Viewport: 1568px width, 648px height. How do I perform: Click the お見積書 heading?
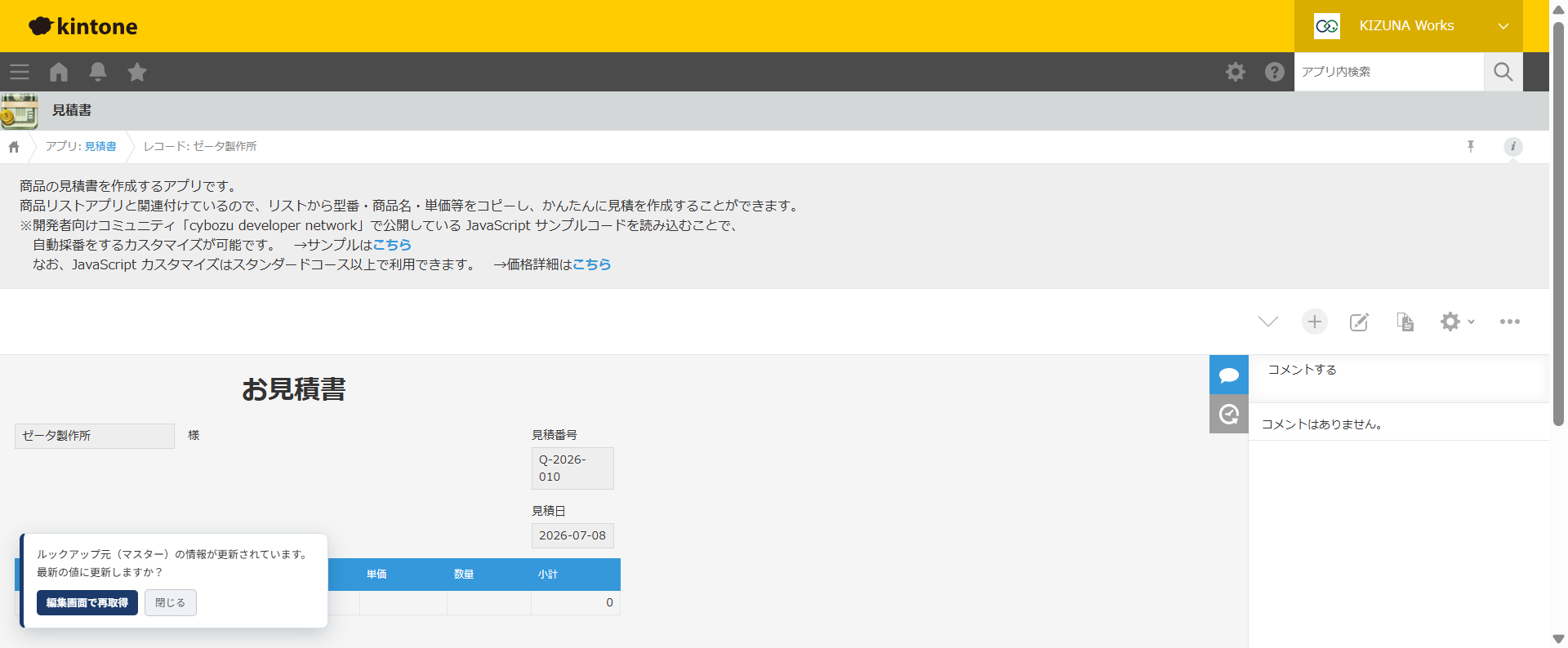(294, 389)
